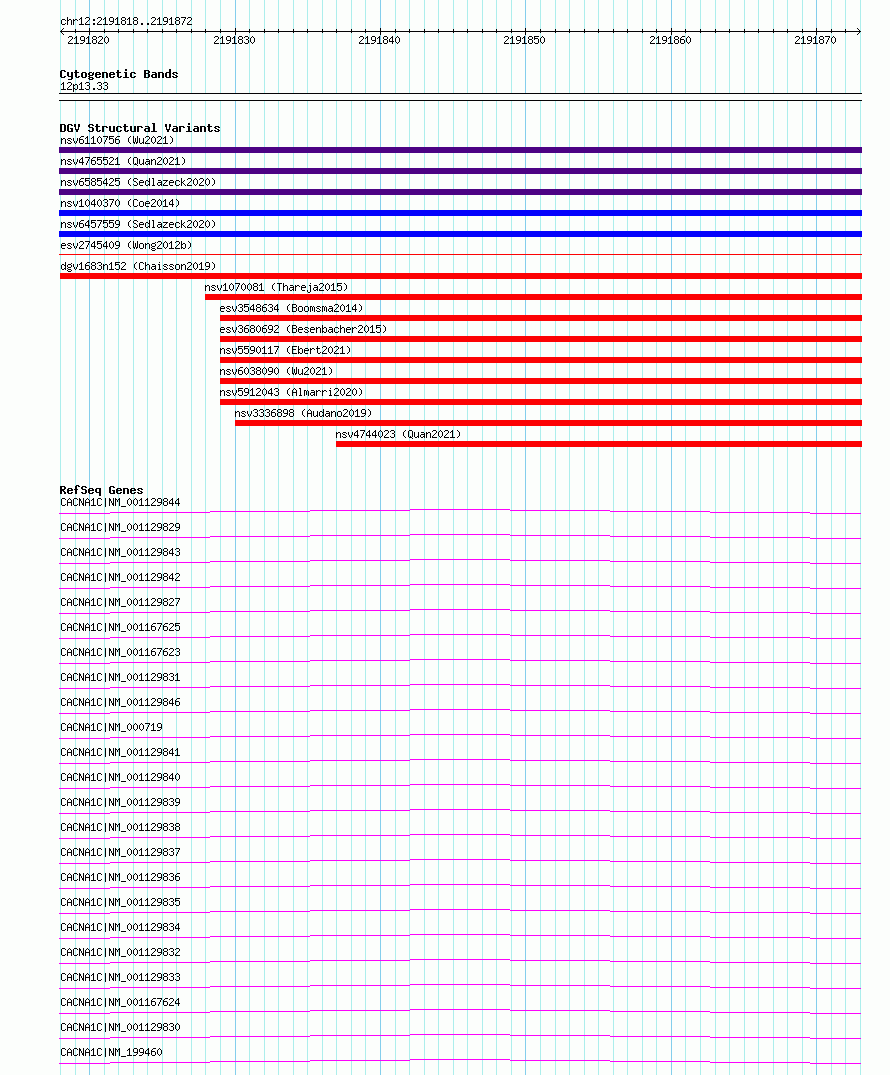Click transcript CACNA1C|NM_000719
Image resolution: width=890 pixels, height=1075 pixels.
coord(111,727)
